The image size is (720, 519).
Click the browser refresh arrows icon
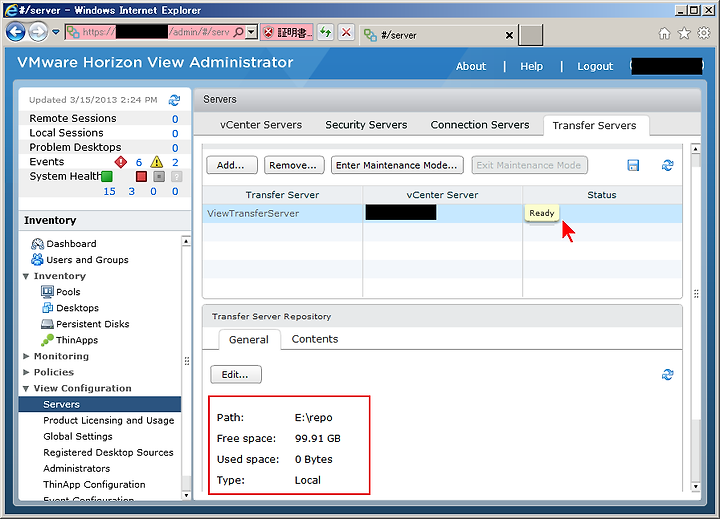pyautogui.click(x=326, y=32)
